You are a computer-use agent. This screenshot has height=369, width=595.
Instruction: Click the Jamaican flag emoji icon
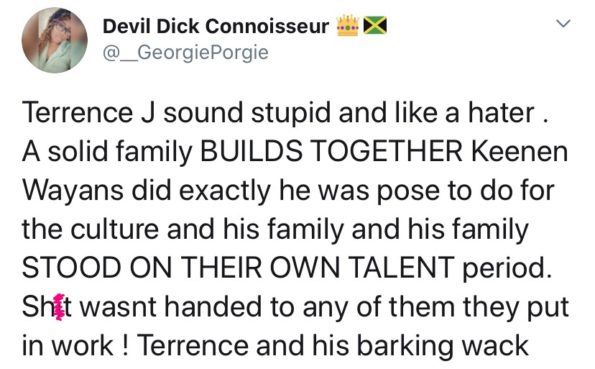[x=375, y=25]
